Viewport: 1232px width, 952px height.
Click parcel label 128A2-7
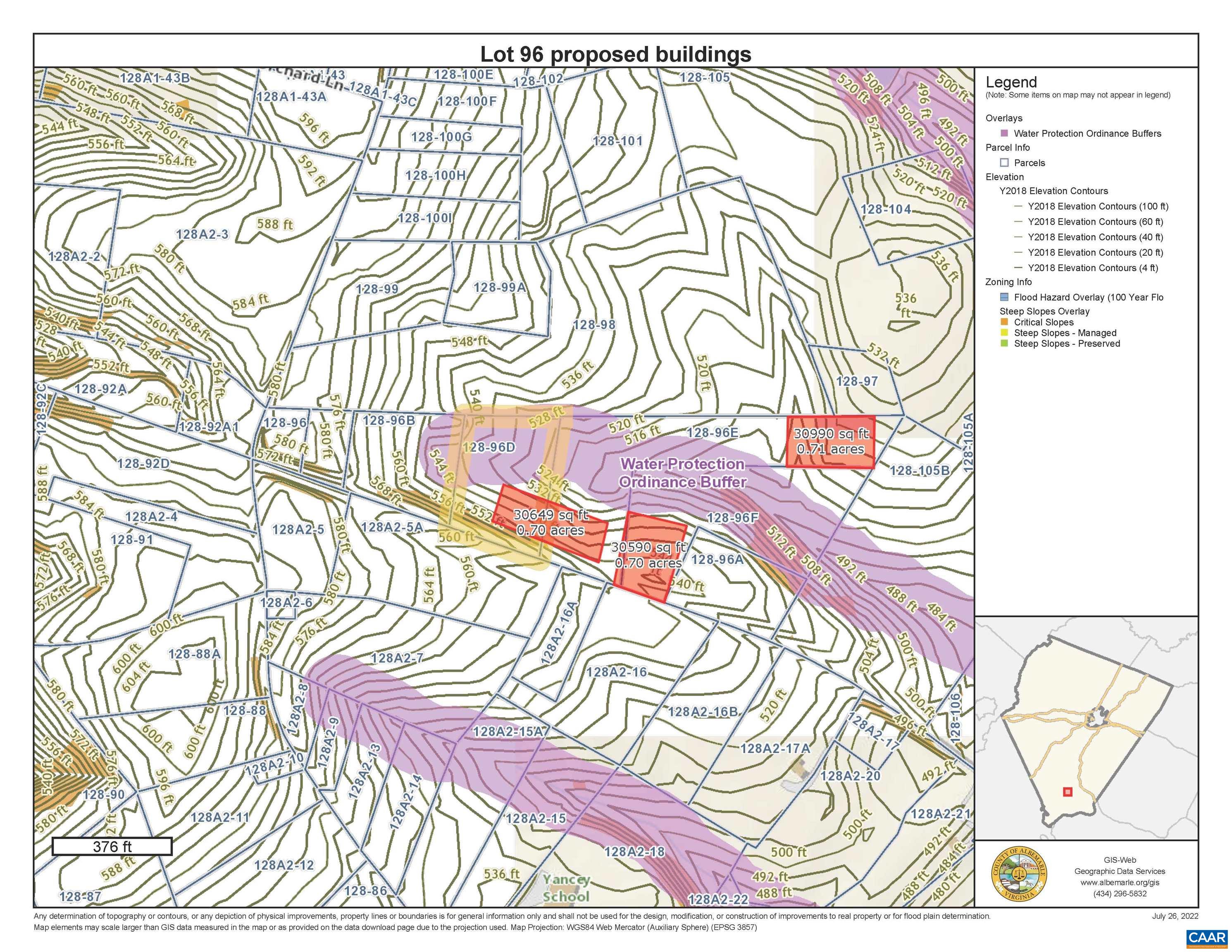click(397, 658)
